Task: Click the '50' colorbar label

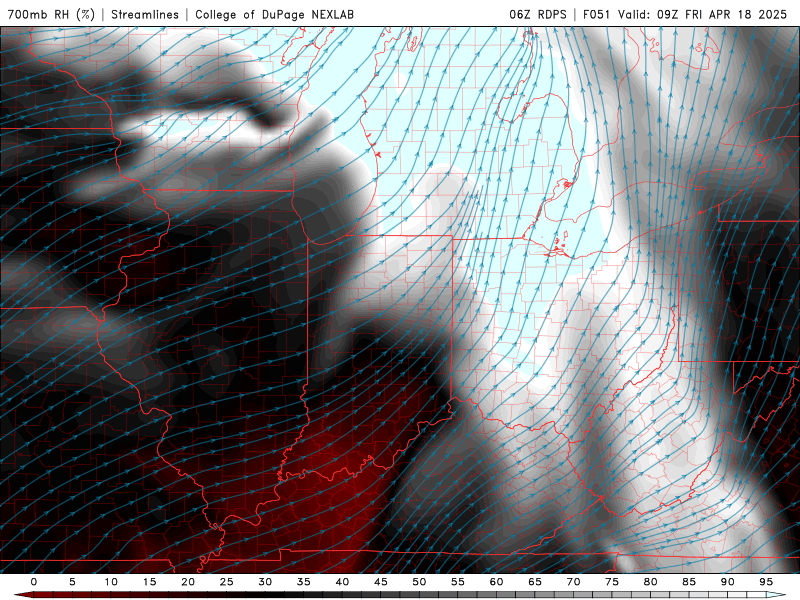Action: pyautogui.click(x=419, y=582)
